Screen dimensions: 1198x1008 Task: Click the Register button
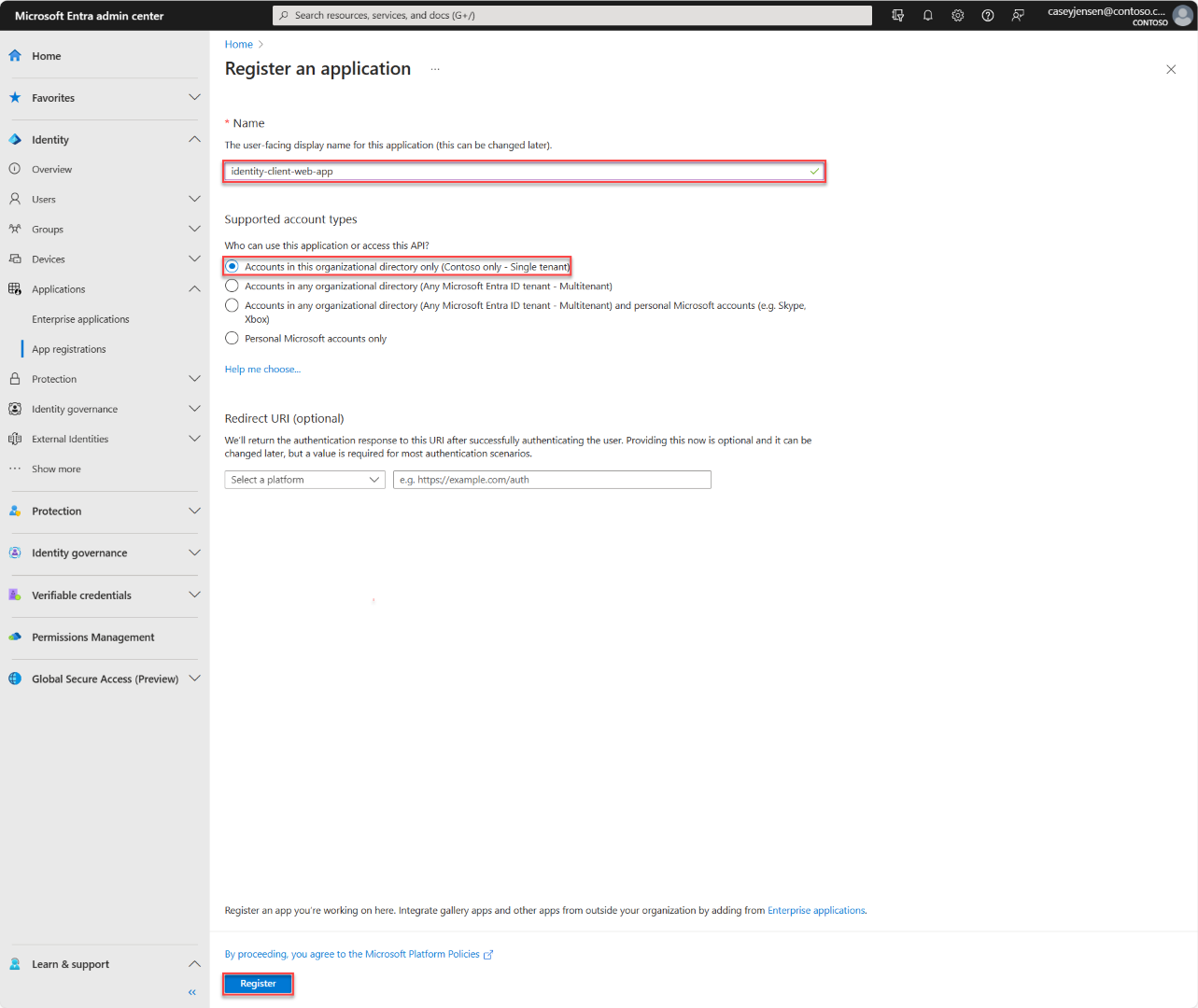pyautogui.click(x=258, y=984)
